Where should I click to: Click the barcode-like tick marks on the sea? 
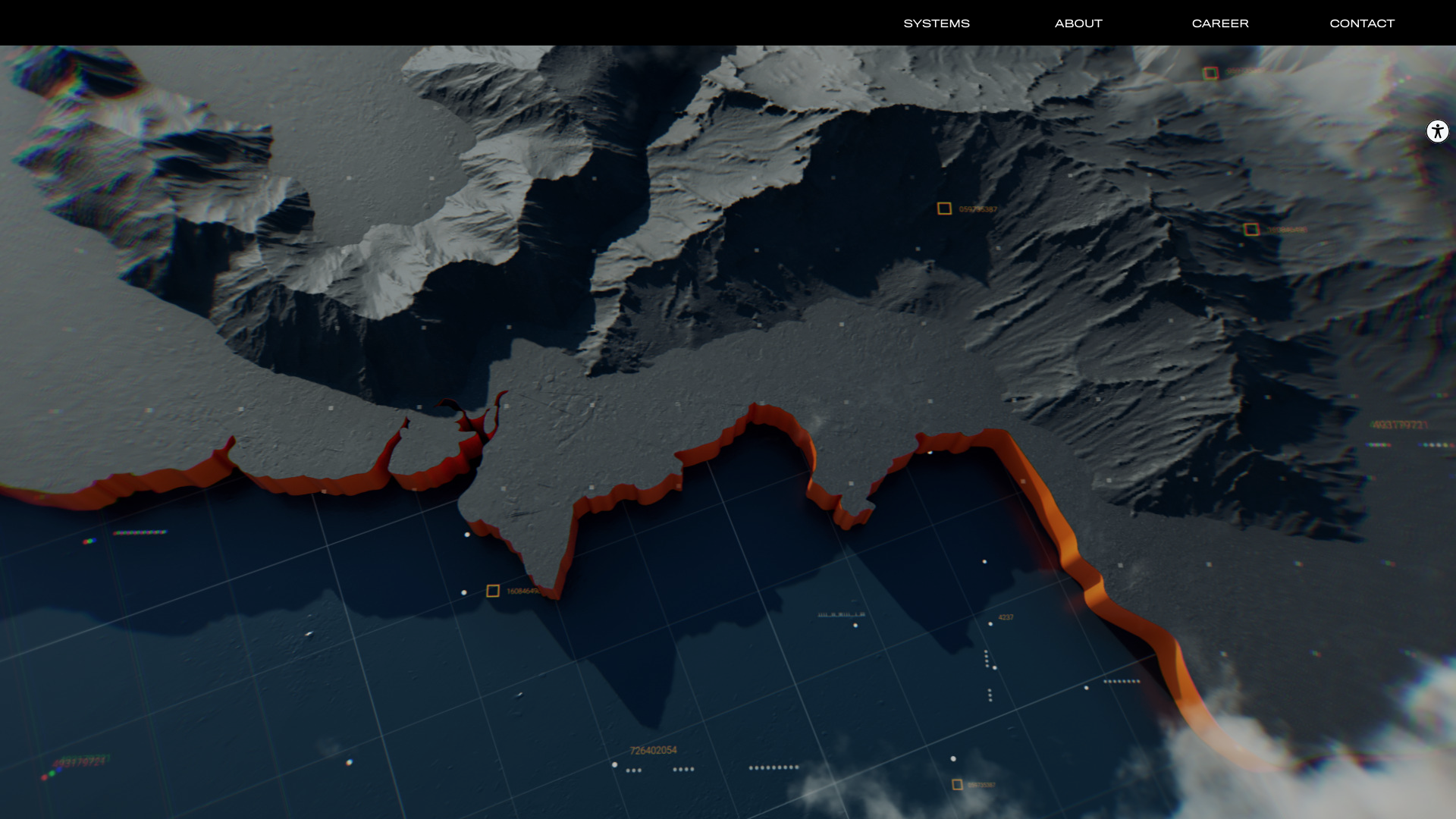point(841,615)
